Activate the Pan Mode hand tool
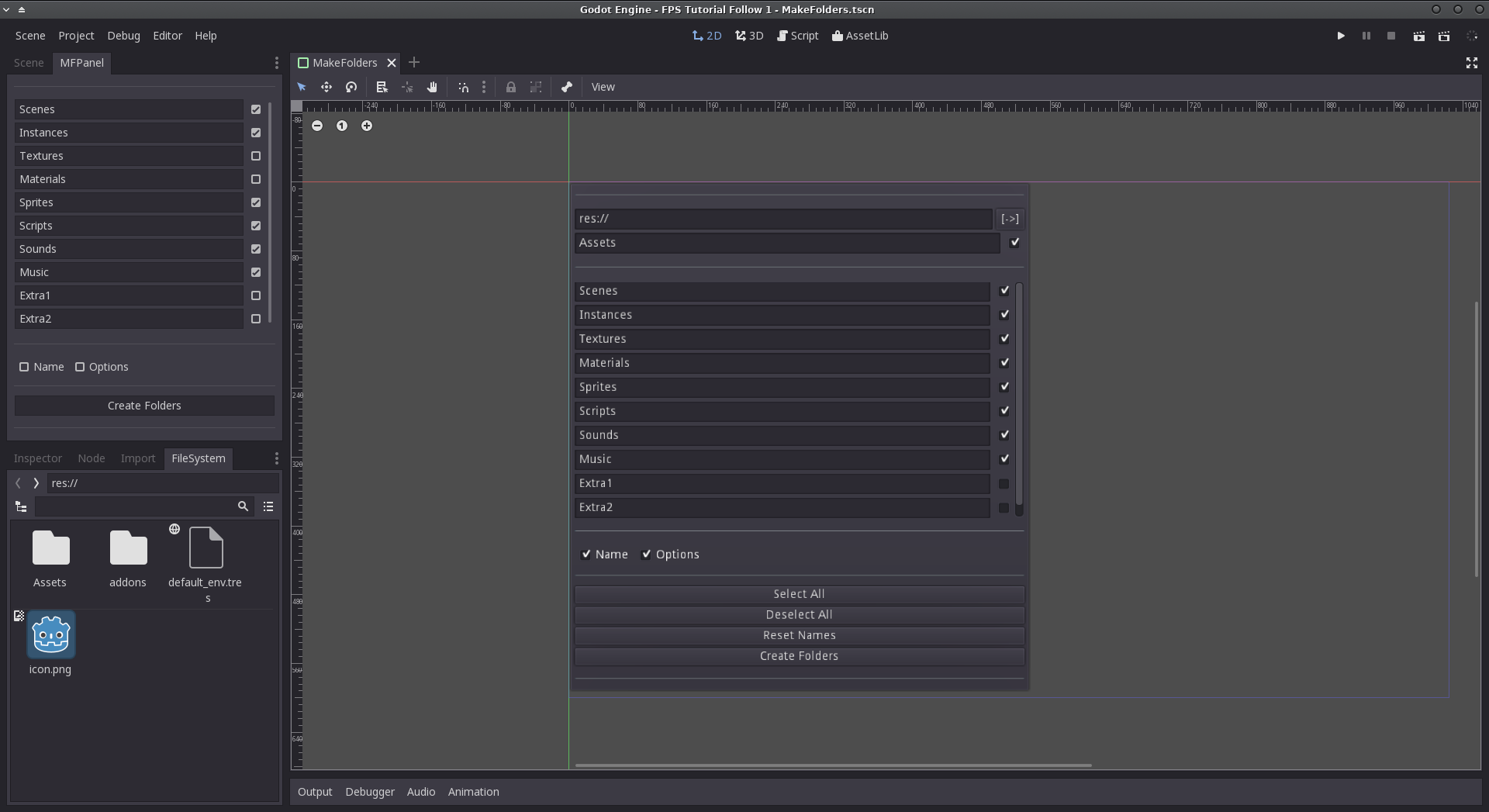 tap(432, 87)
